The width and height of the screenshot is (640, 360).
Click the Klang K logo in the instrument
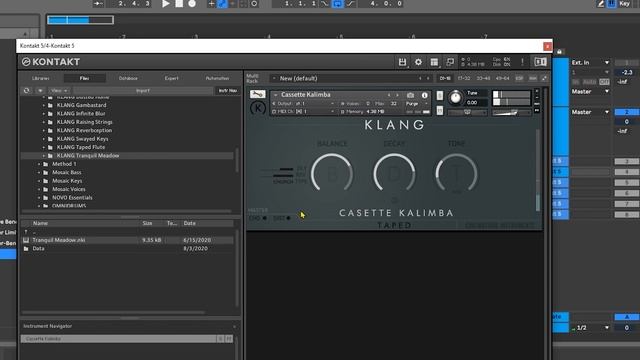(258, 109)
